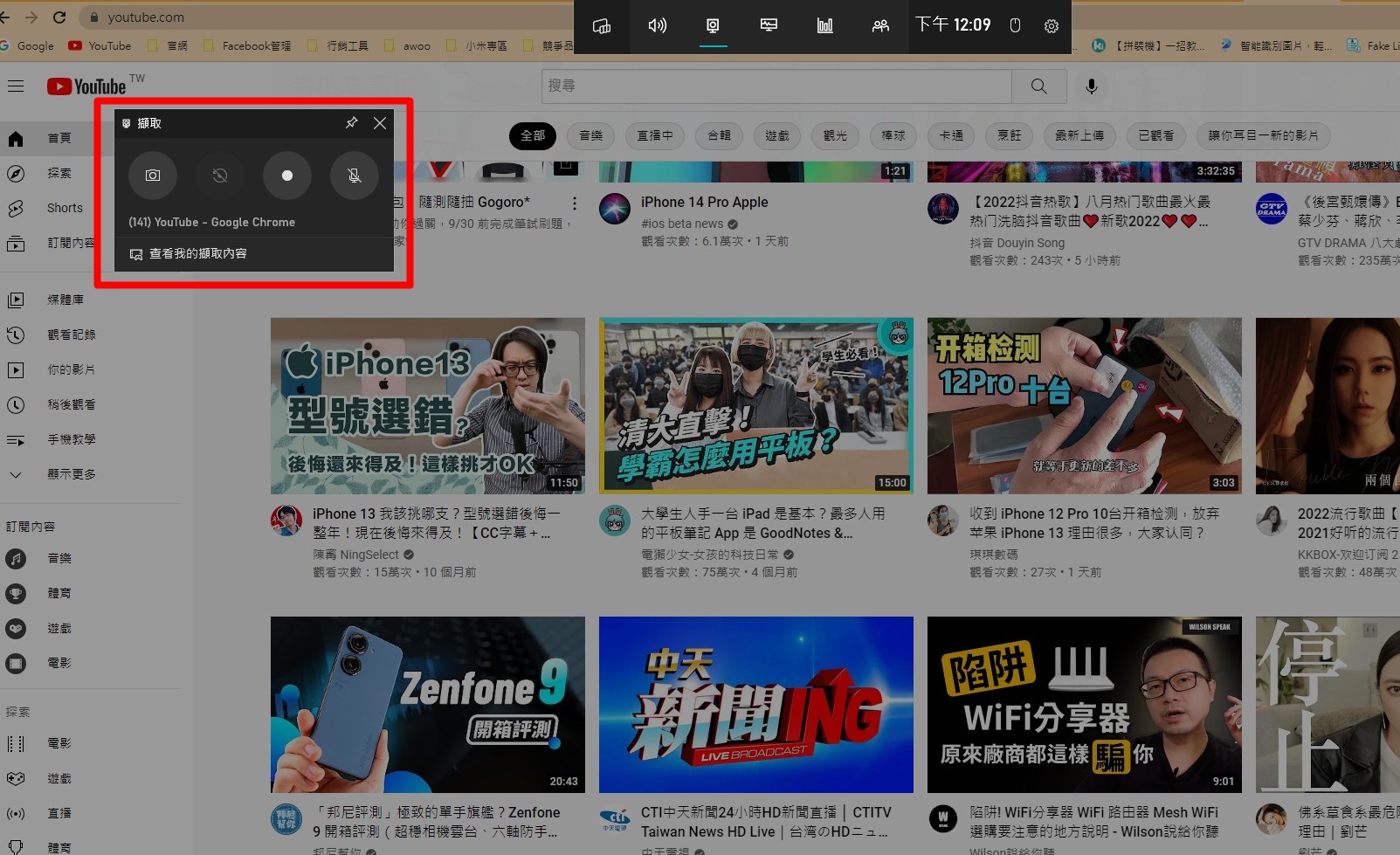
Task: Select the 已觀看 filter chip
Action: pos(1156,135)
